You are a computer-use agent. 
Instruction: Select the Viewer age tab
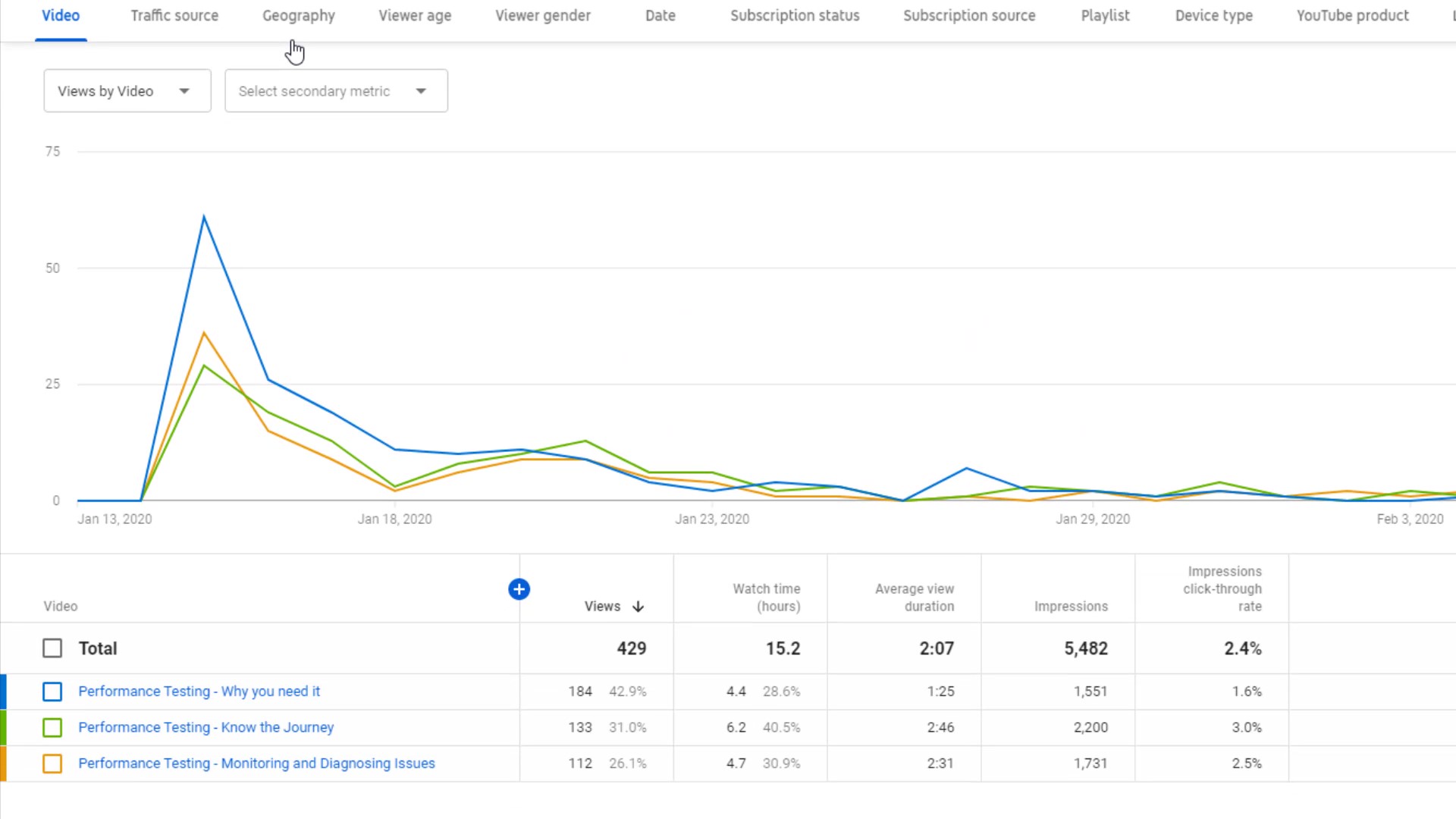[415, 16]
